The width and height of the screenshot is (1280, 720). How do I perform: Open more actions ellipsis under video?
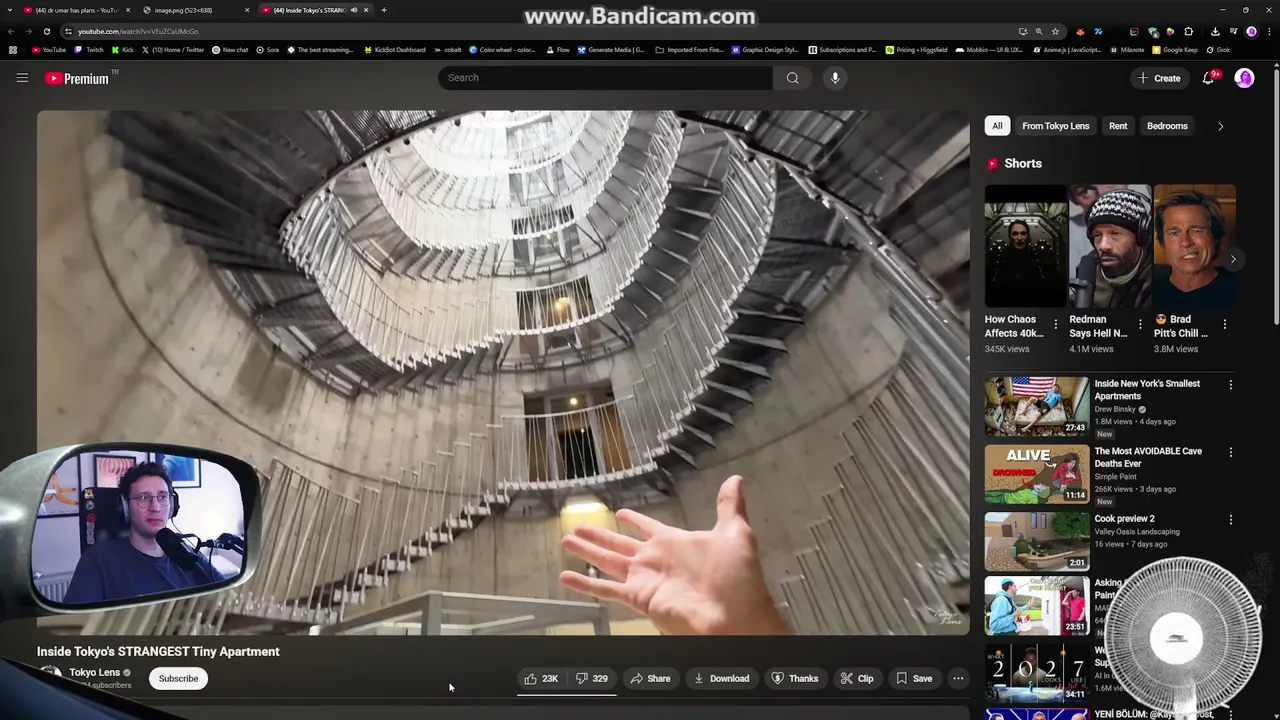958,678
